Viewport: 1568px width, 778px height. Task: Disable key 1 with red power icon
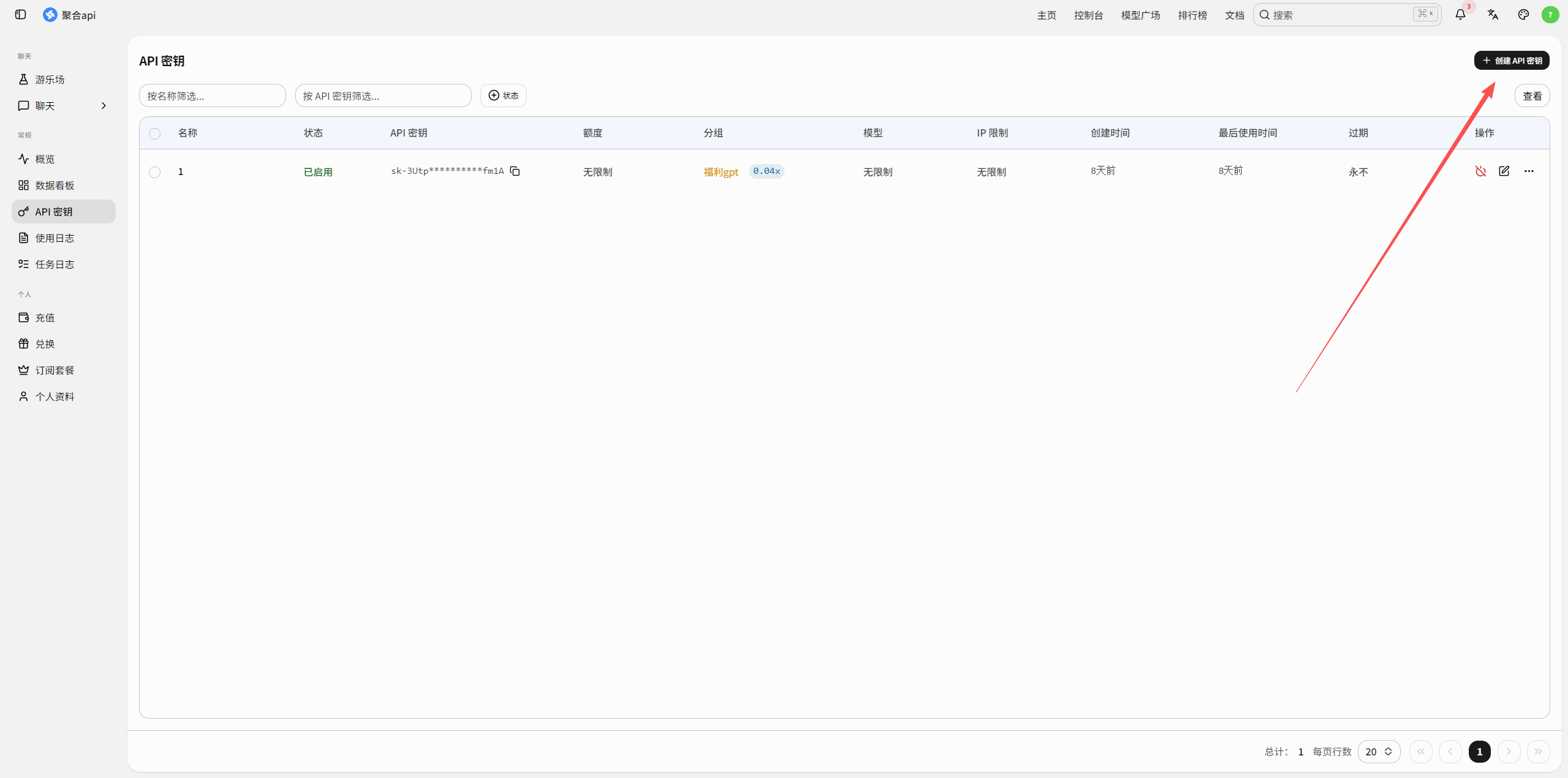[x=1480, y=171]
